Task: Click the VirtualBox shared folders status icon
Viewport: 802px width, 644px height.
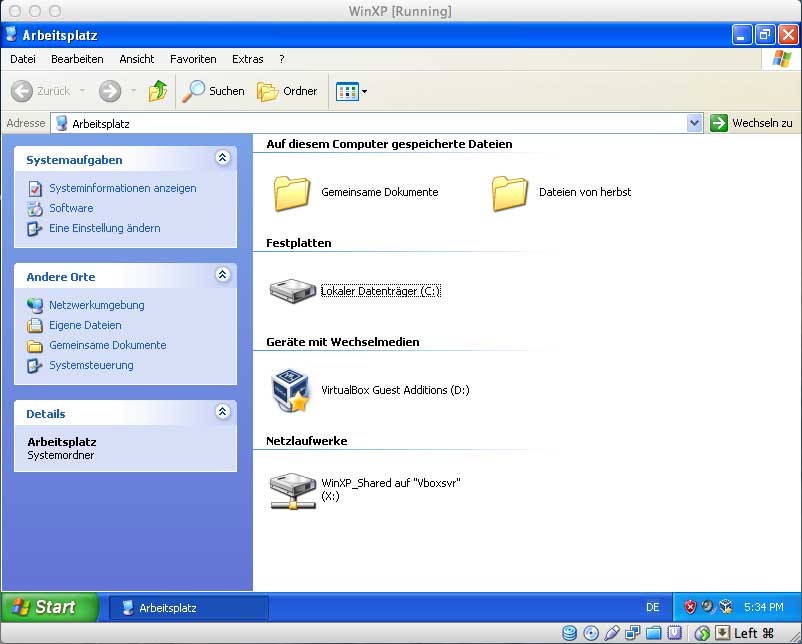Action: tap(653, 633)
